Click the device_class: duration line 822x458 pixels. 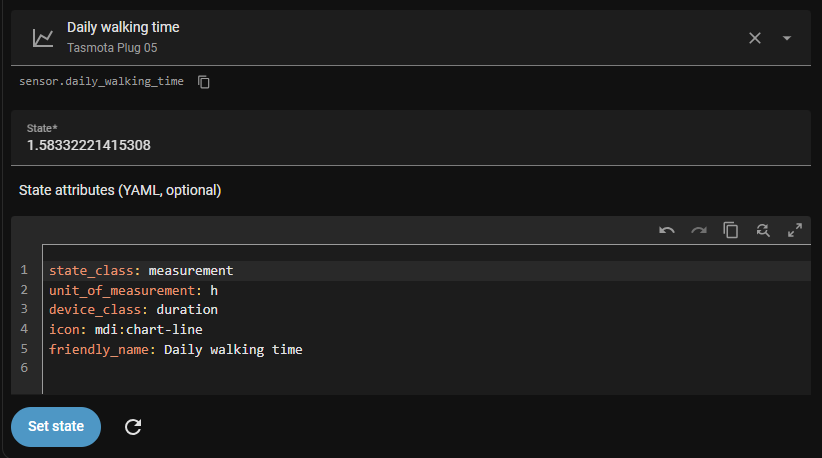coord(133,310)
